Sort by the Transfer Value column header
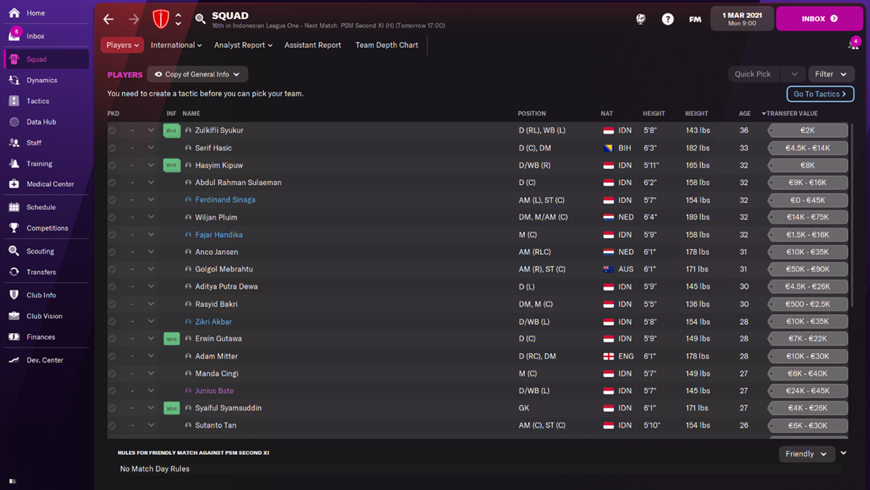This screenshot has width=870, height=490. point(792,114)
